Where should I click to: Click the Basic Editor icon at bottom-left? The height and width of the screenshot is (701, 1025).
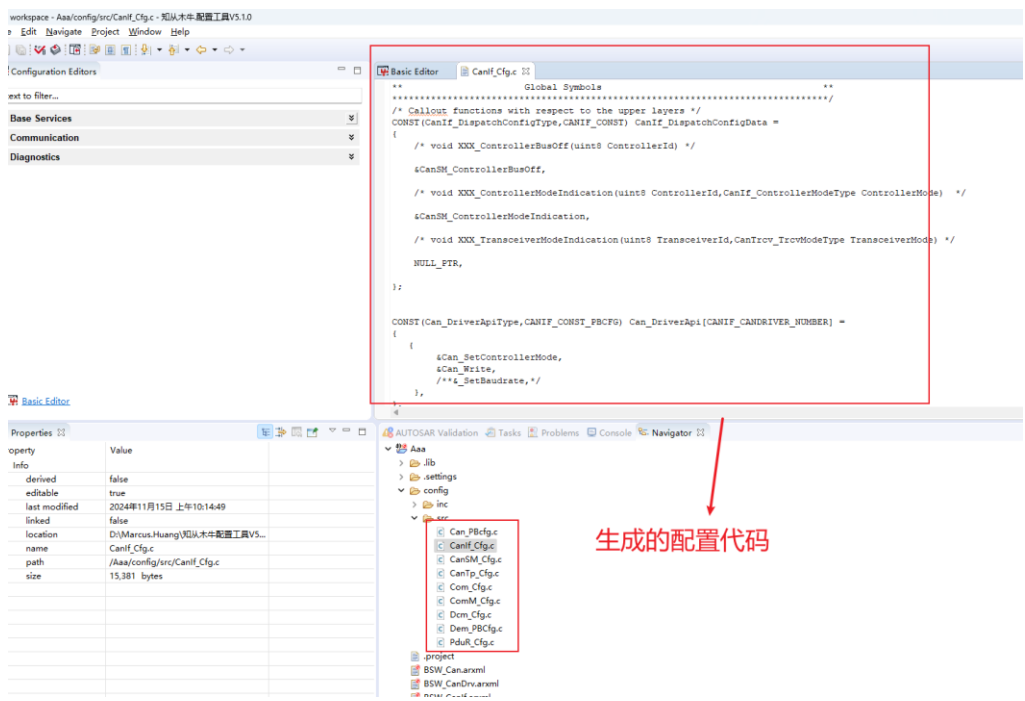pyautogui.click(x=13, y=401)
